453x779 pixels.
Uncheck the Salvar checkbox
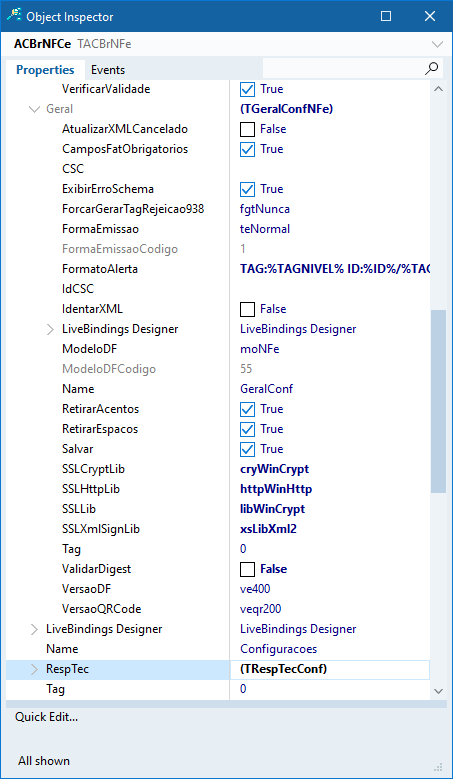[247, 449]
